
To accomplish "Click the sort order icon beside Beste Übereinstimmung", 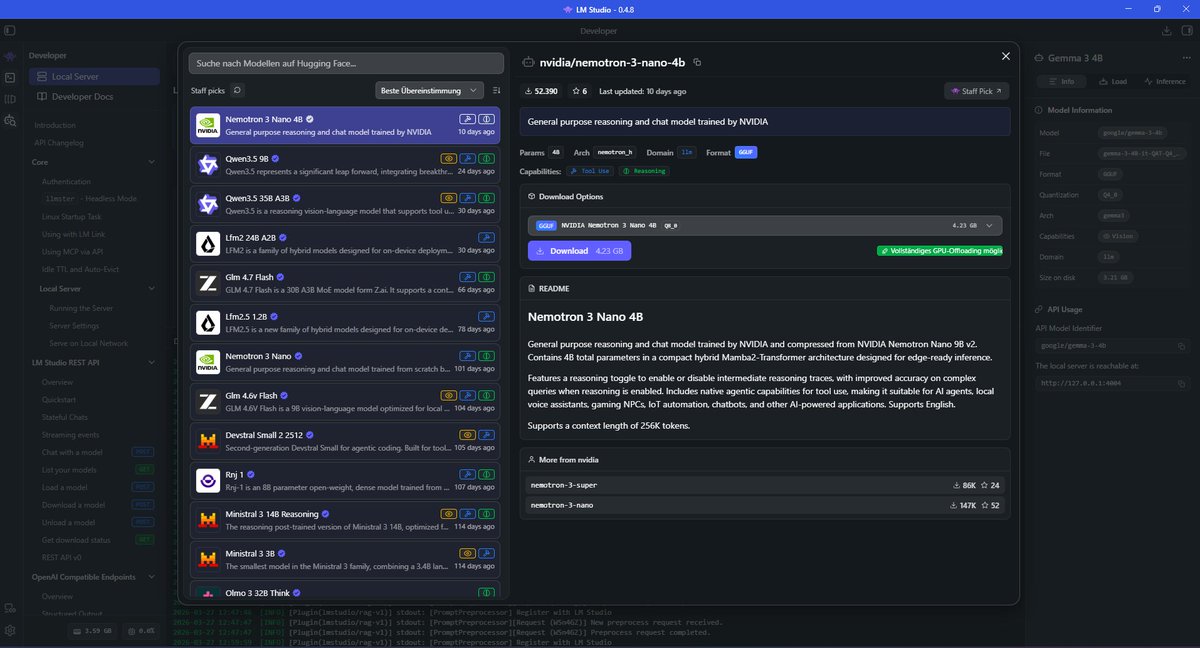I will click(497, 90).
